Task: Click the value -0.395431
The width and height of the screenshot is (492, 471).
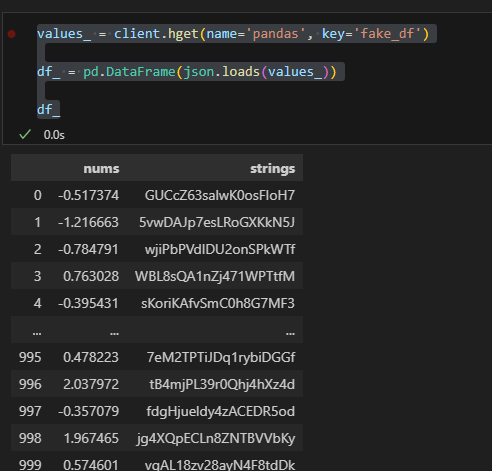Action: point(88,303)
